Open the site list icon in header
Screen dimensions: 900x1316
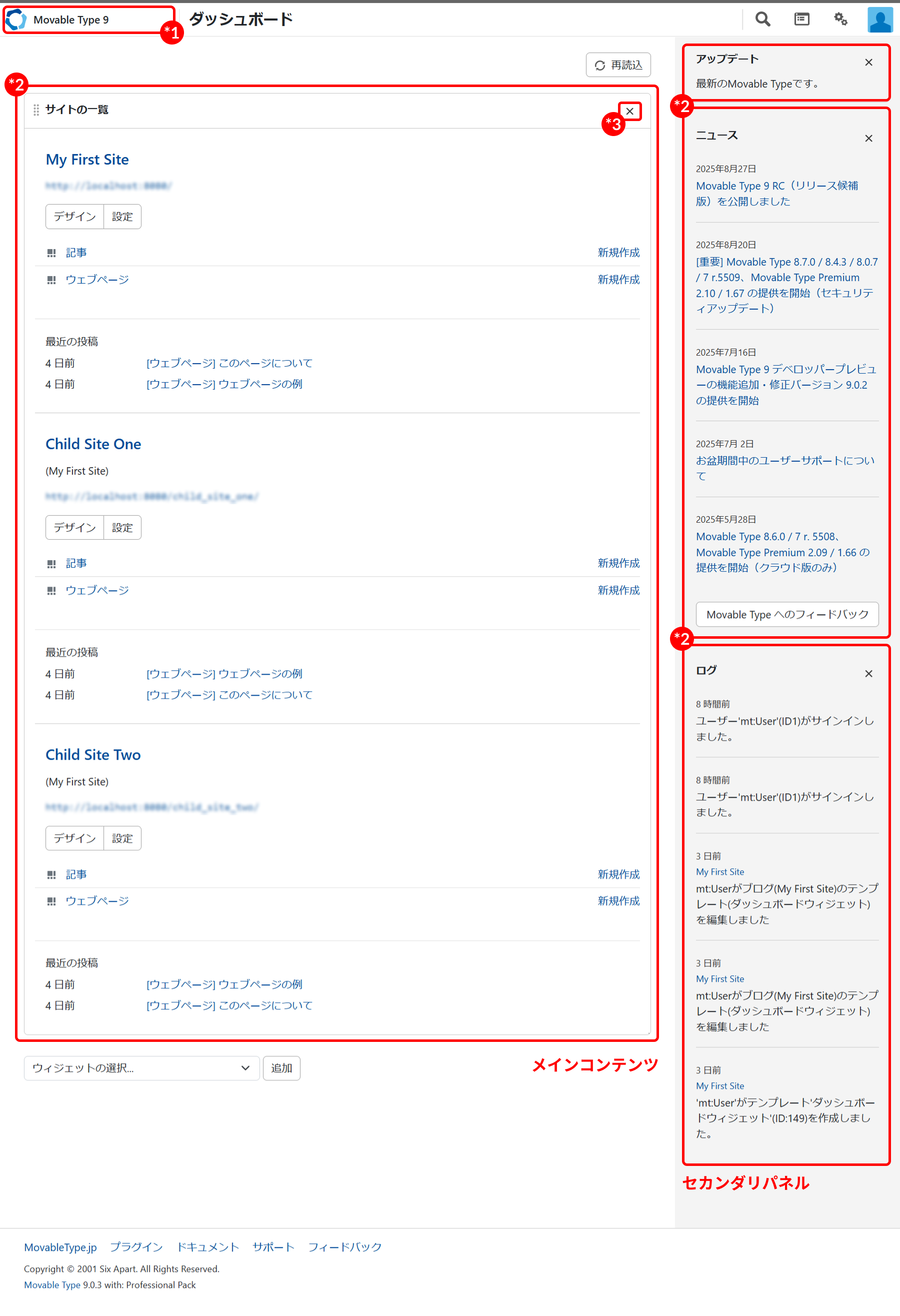tap(801, 20)
